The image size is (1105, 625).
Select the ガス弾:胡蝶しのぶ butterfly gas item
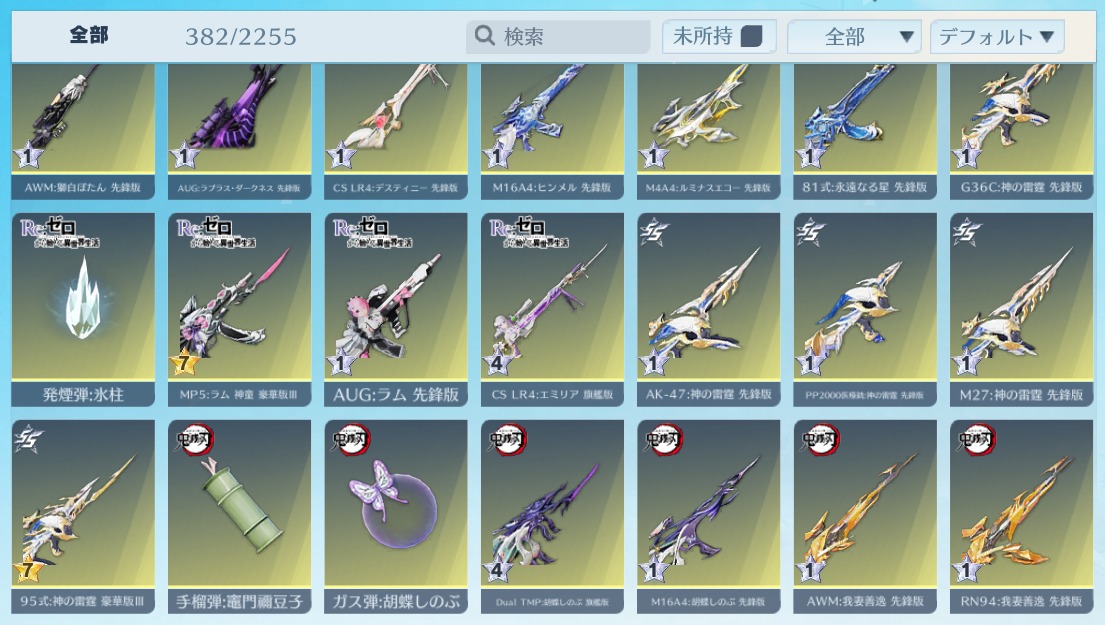click(396, 516)
